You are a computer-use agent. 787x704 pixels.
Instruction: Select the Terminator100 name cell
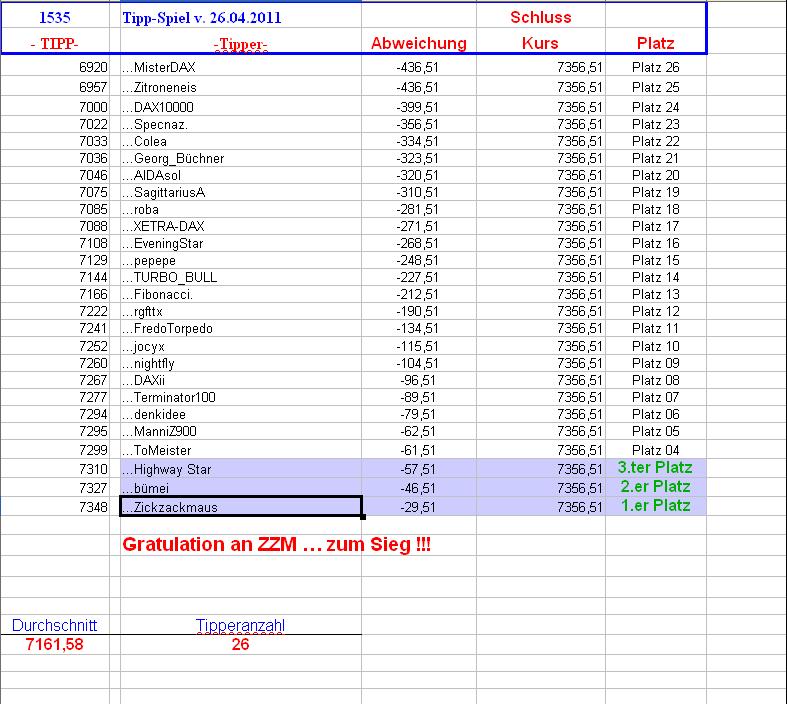pos(240,397)
